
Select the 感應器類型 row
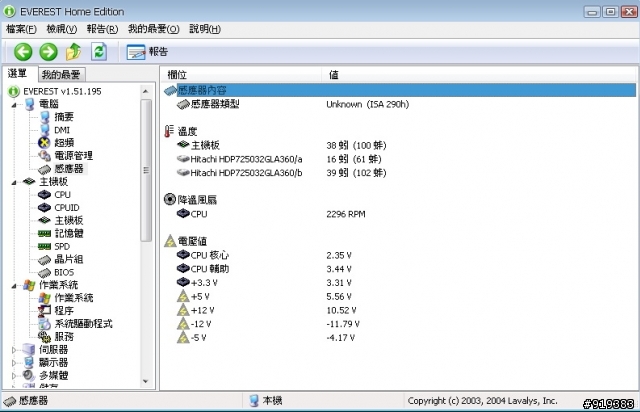pyautogui.click(x=399, y=105)
